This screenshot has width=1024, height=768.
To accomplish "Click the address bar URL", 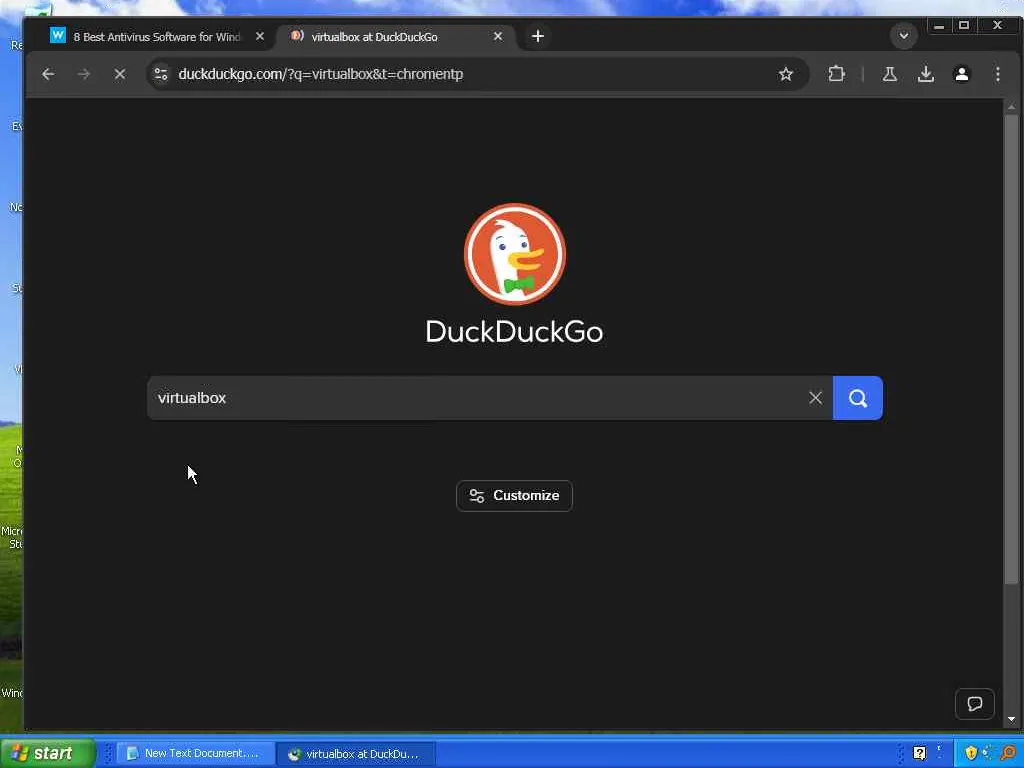I will point(321,74).
